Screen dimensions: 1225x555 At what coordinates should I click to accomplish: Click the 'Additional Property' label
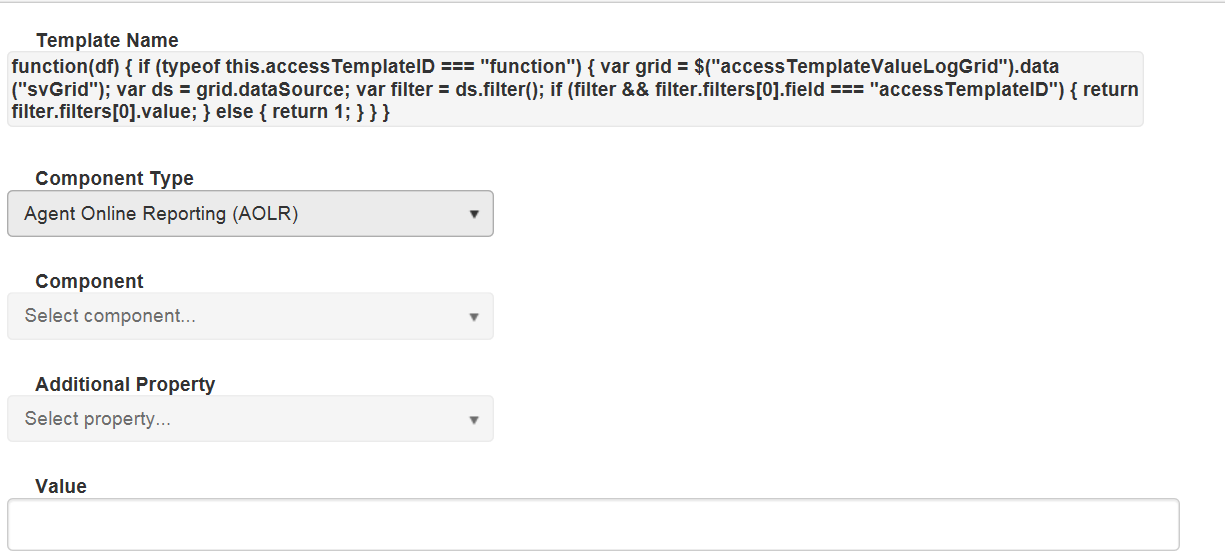point(125,384)
